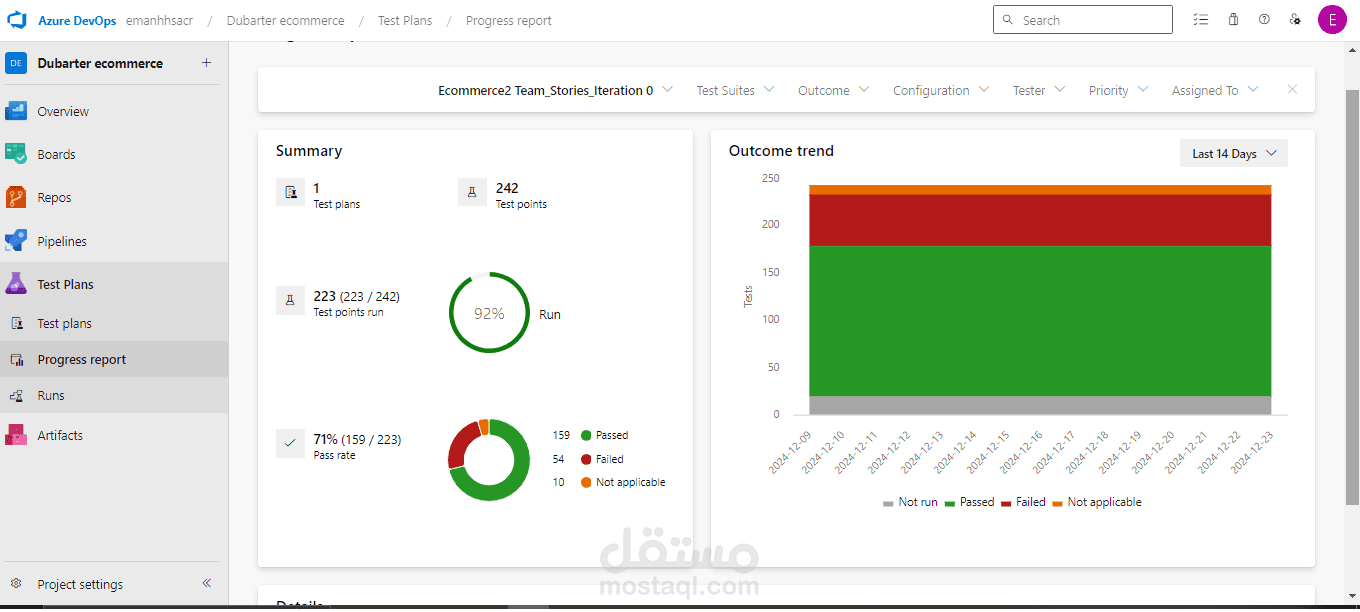1360x612 pixels.
Task: Click the Azure DevOps logo
Action: 16,19
